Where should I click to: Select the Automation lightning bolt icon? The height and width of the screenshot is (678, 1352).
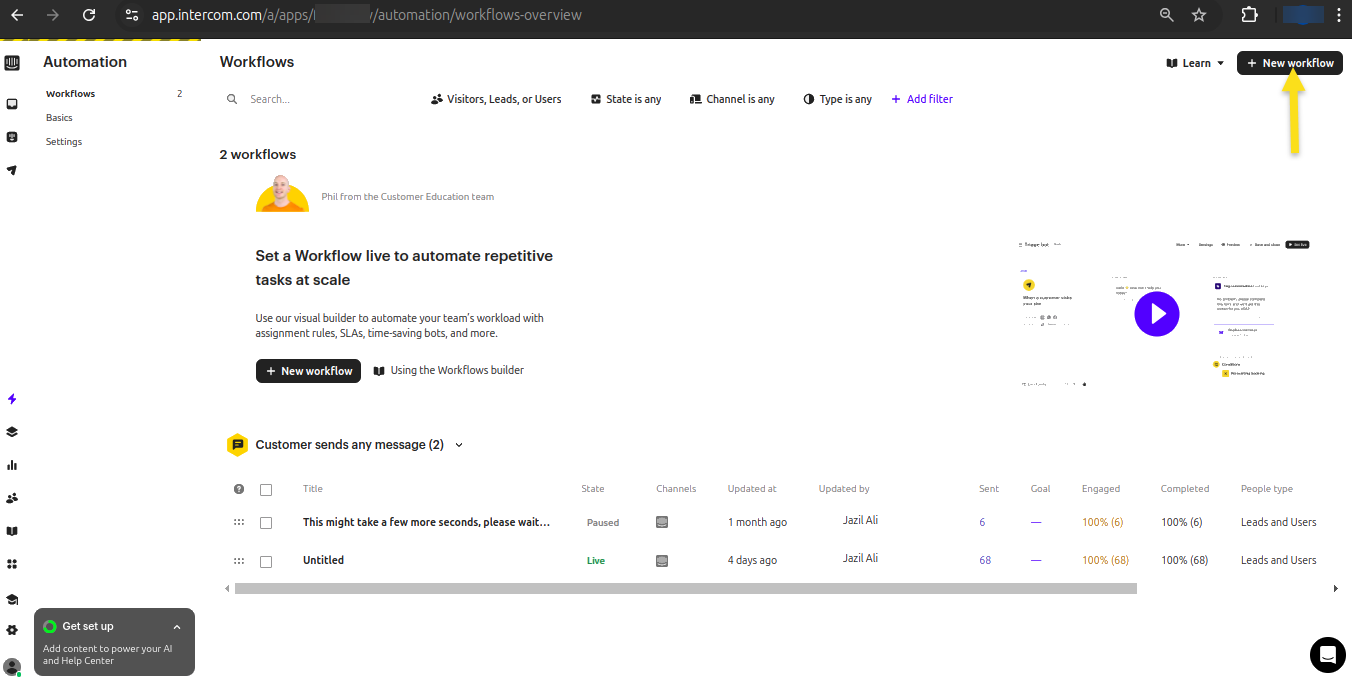coord(12,399)
